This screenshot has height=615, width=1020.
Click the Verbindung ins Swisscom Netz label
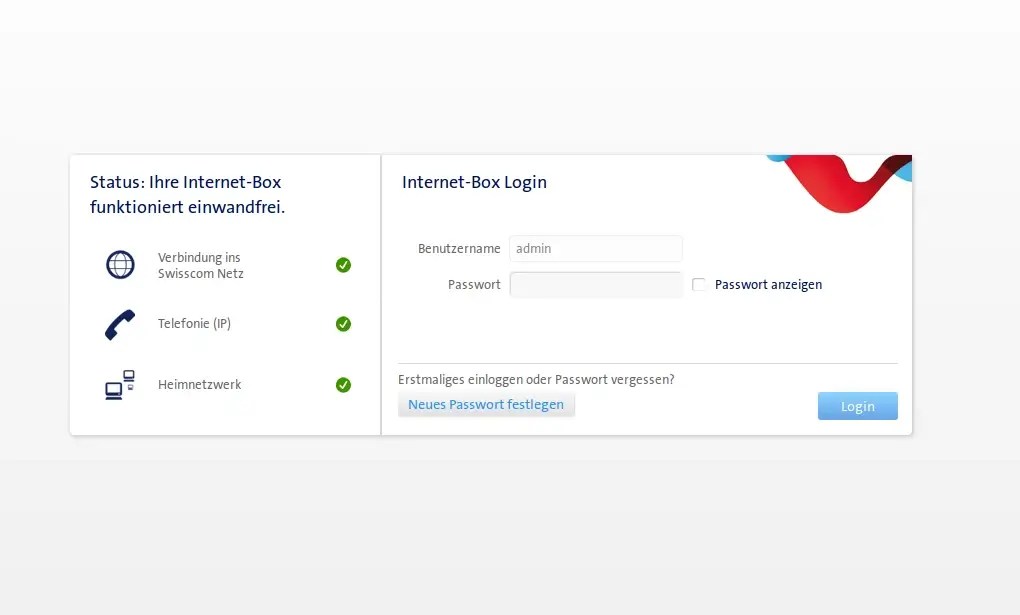(200, 265)
